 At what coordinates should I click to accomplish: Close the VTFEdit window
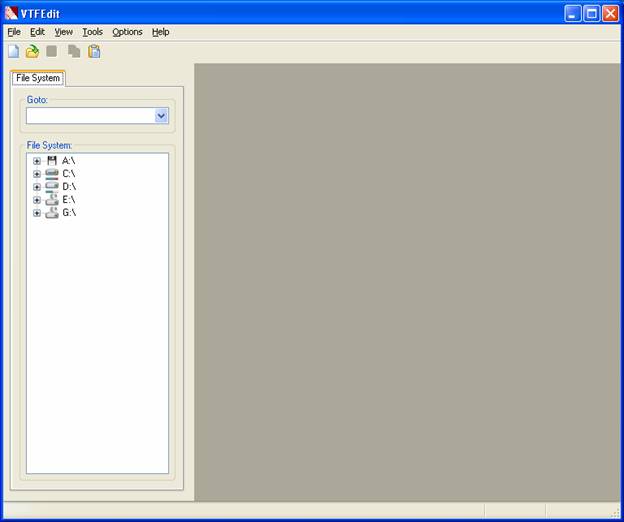point(610,14)
